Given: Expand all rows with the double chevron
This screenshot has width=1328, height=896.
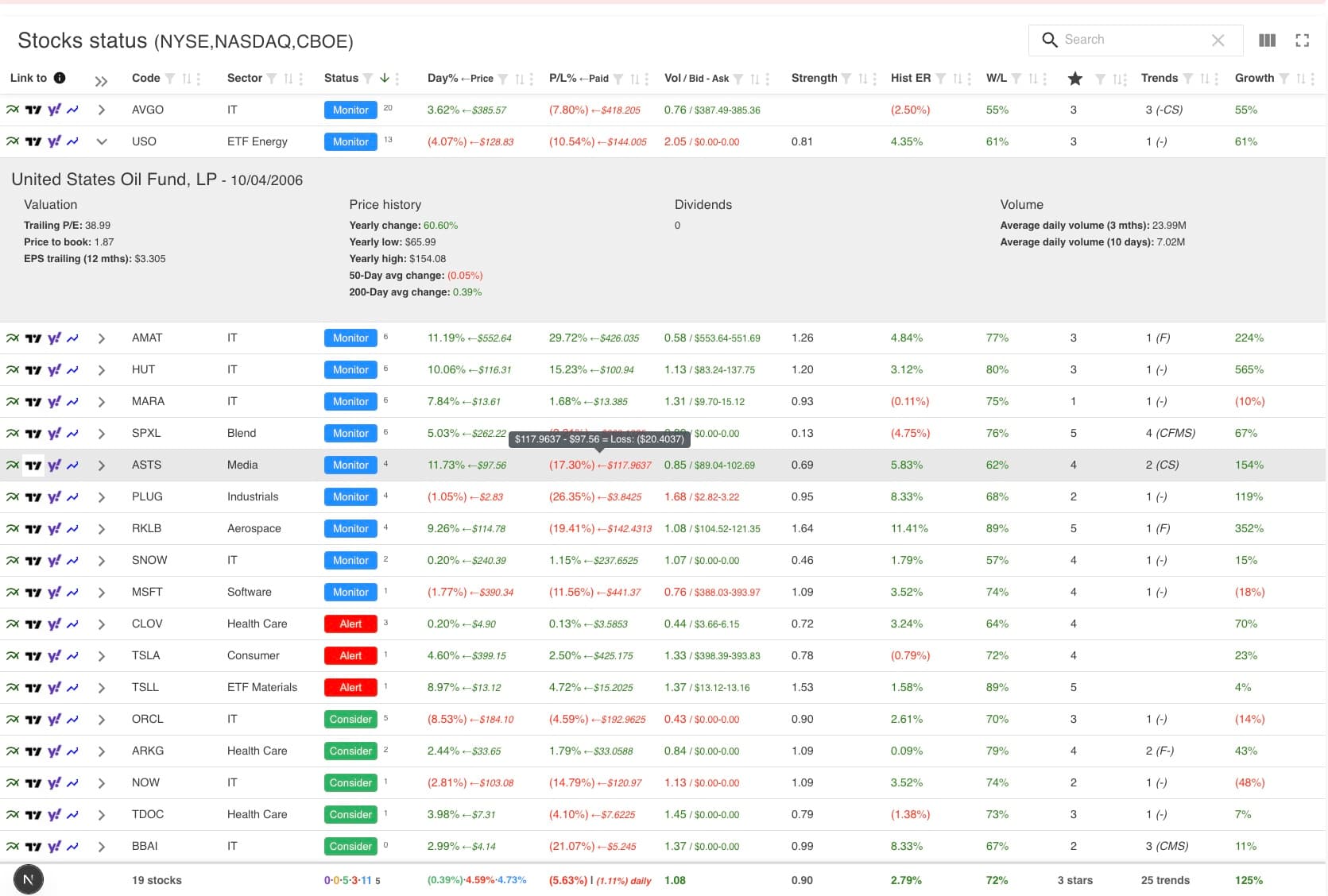Looking at the screenshot, I should 101,81.
